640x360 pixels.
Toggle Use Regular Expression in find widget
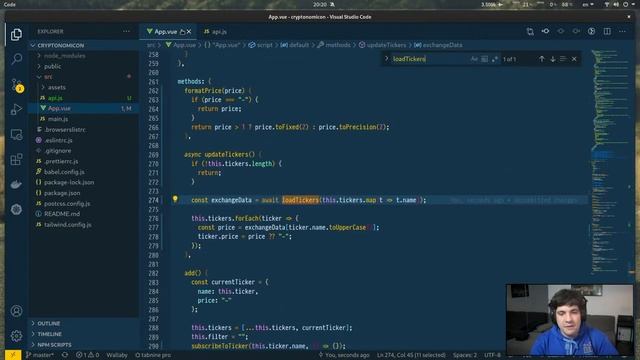tap(495, 59)
